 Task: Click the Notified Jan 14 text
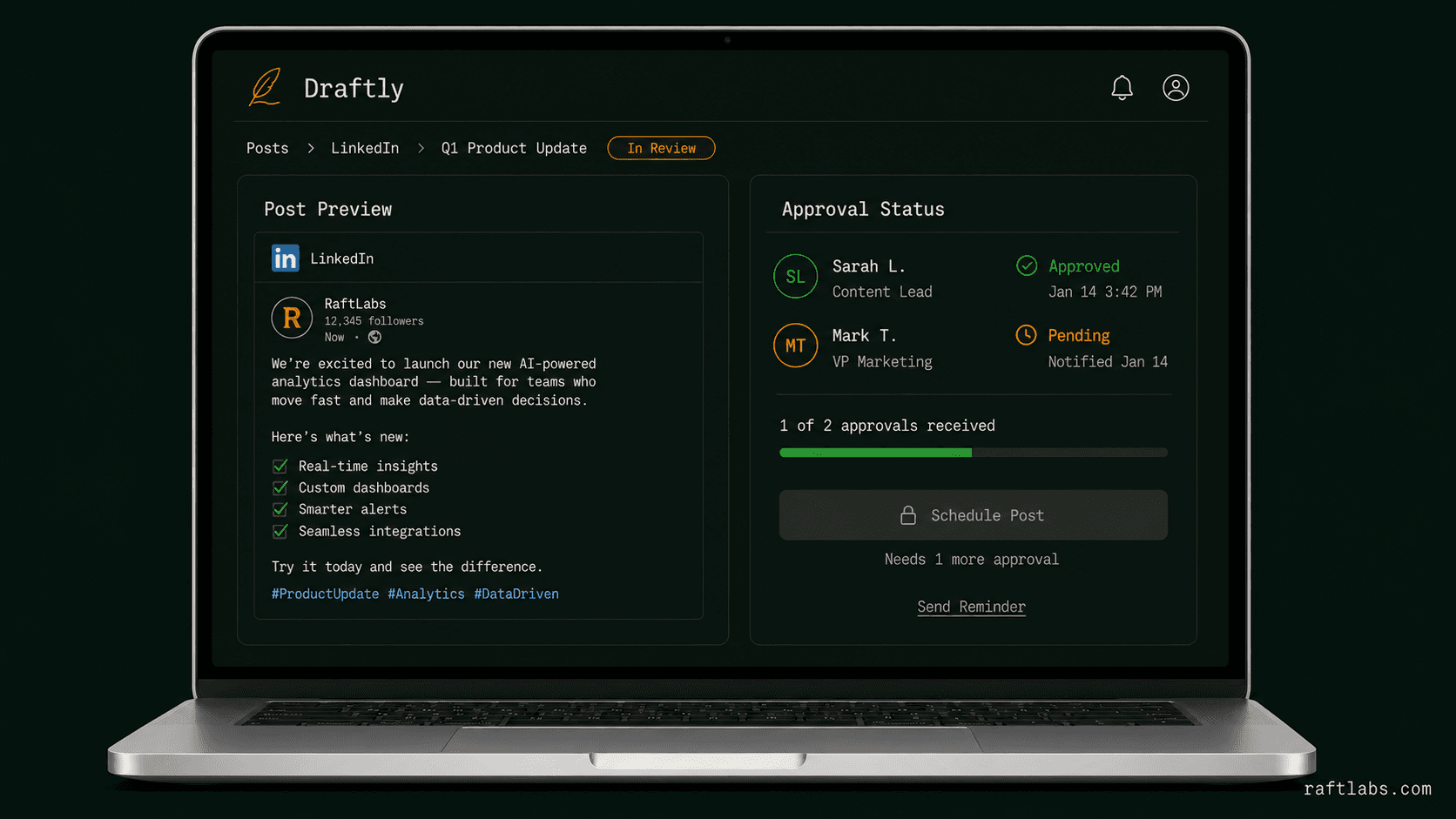tap(1108, 361)
